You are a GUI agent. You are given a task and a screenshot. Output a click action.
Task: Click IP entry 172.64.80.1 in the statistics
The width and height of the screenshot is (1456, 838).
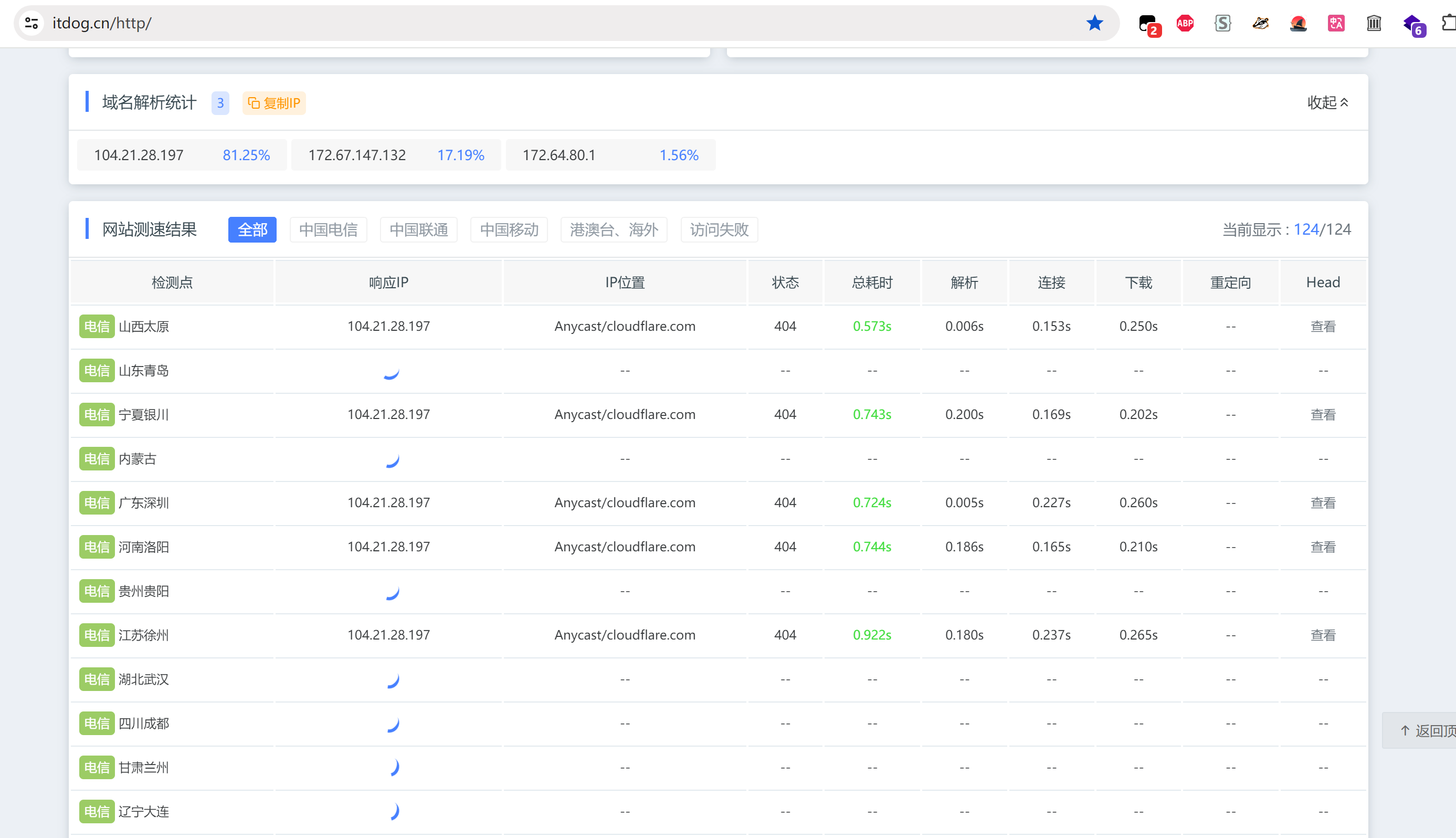coord(558,155)
